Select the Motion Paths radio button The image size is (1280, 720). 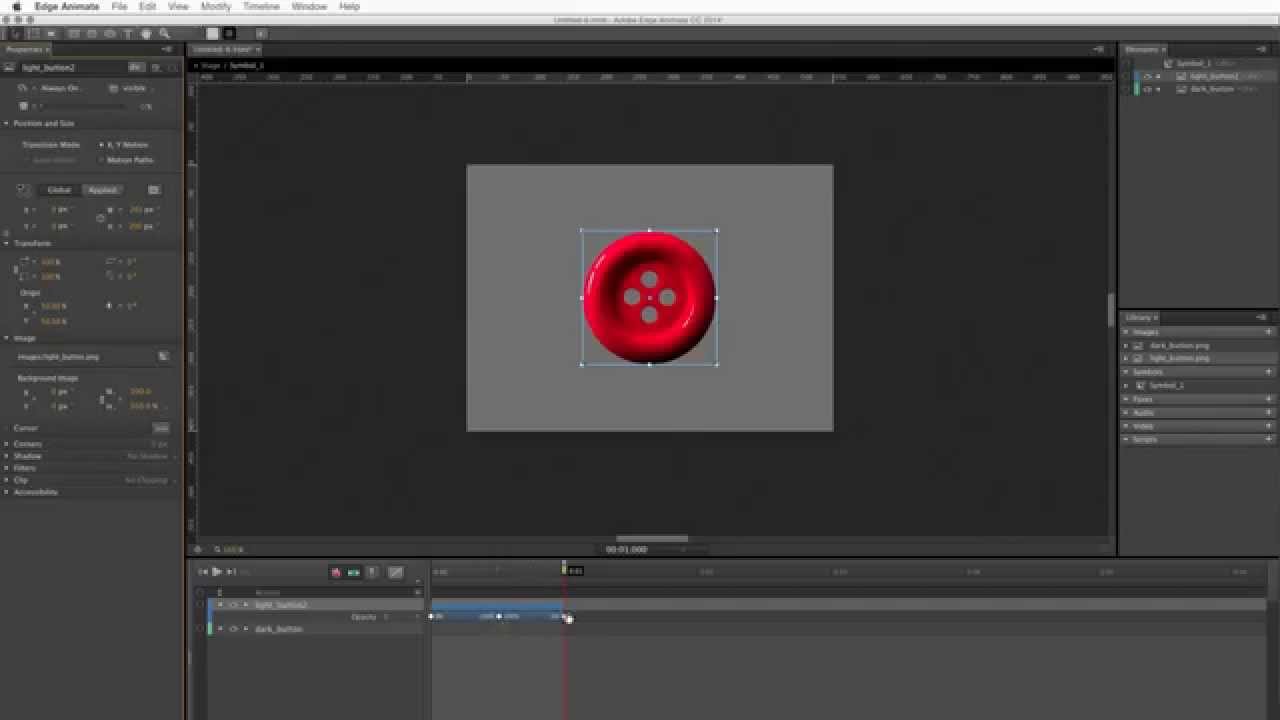coord(102,160)
